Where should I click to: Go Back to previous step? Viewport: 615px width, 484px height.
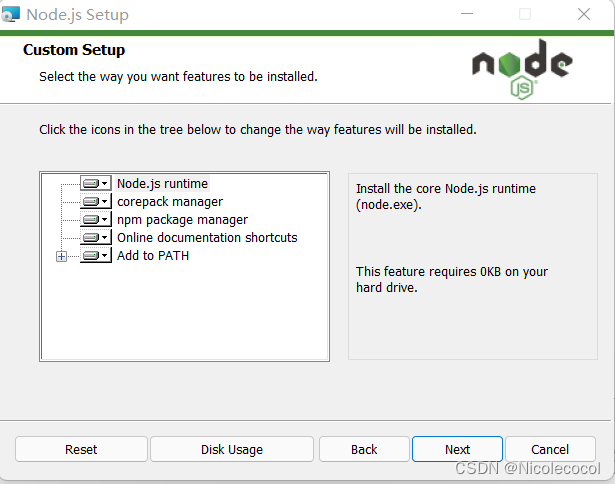[x=364, y=449]
